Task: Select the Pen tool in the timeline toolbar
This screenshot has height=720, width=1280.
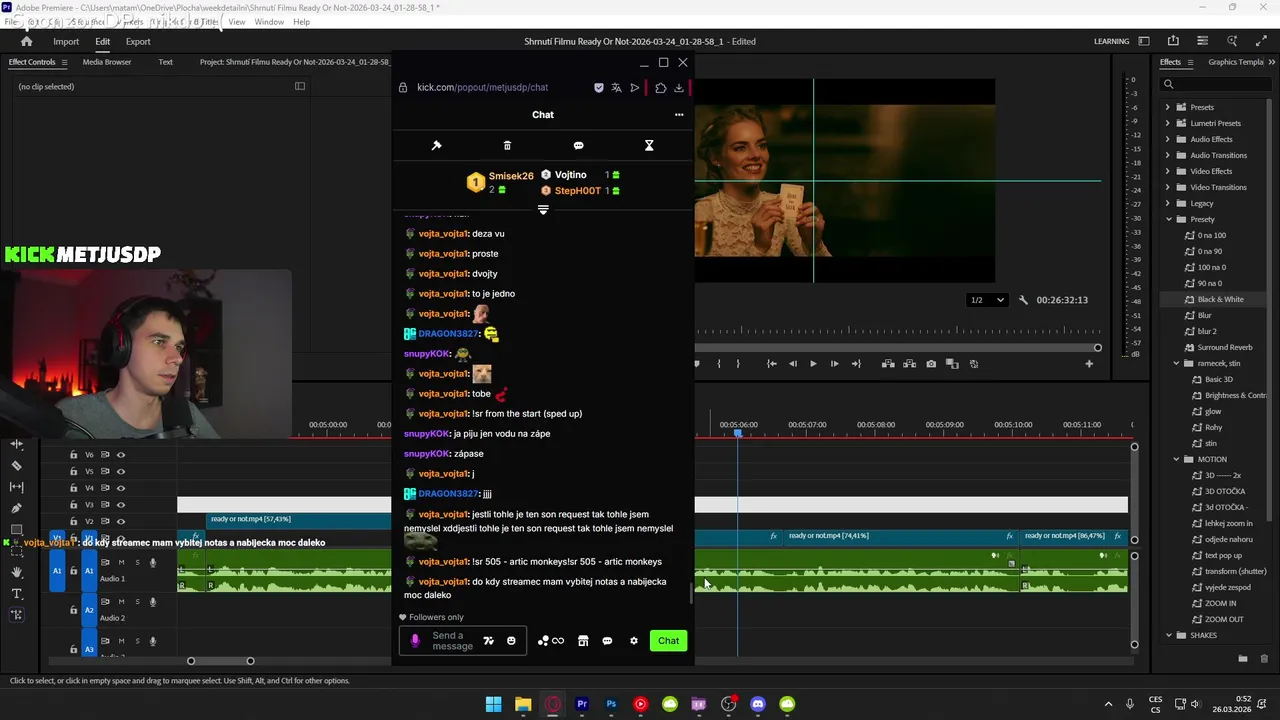Action: (16, 508)
